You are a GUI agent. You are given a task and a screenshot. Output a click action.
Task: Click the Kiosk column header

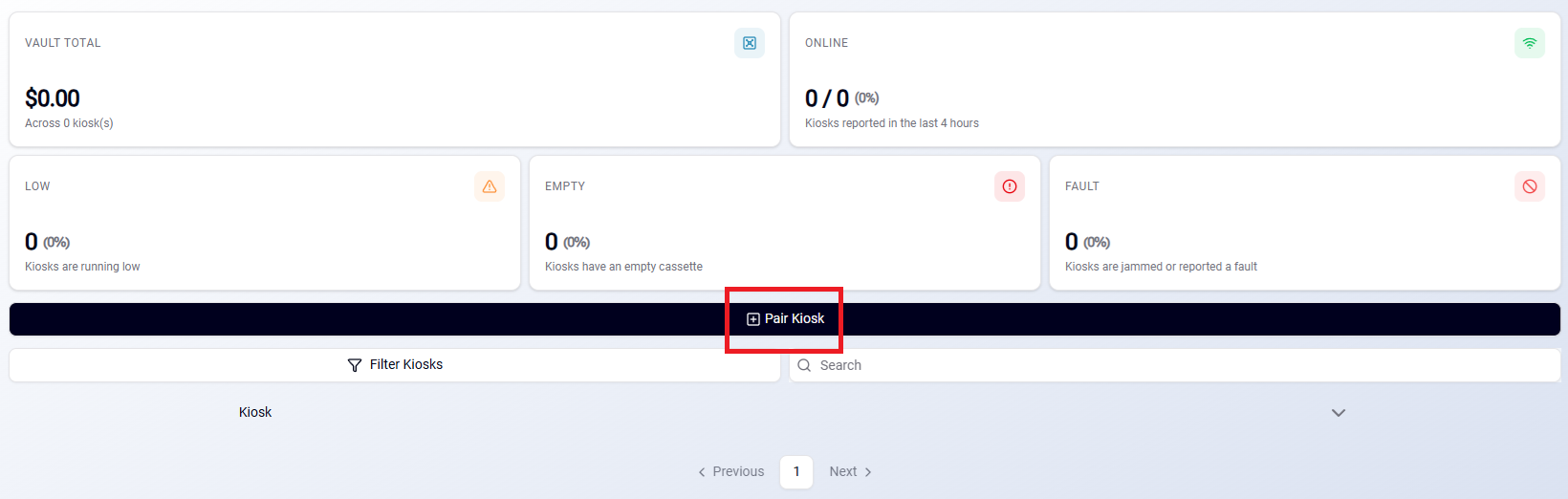255,412
